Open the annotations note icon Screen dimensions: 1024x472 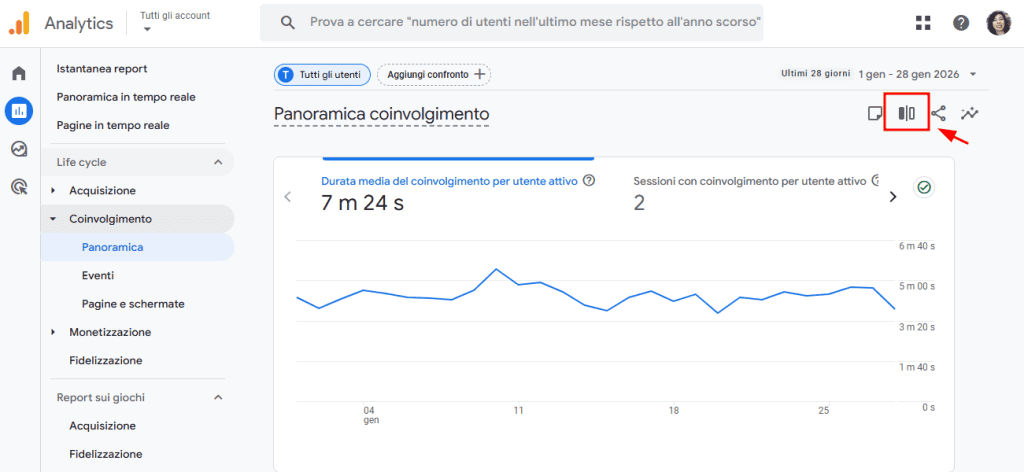click(874, 114)
